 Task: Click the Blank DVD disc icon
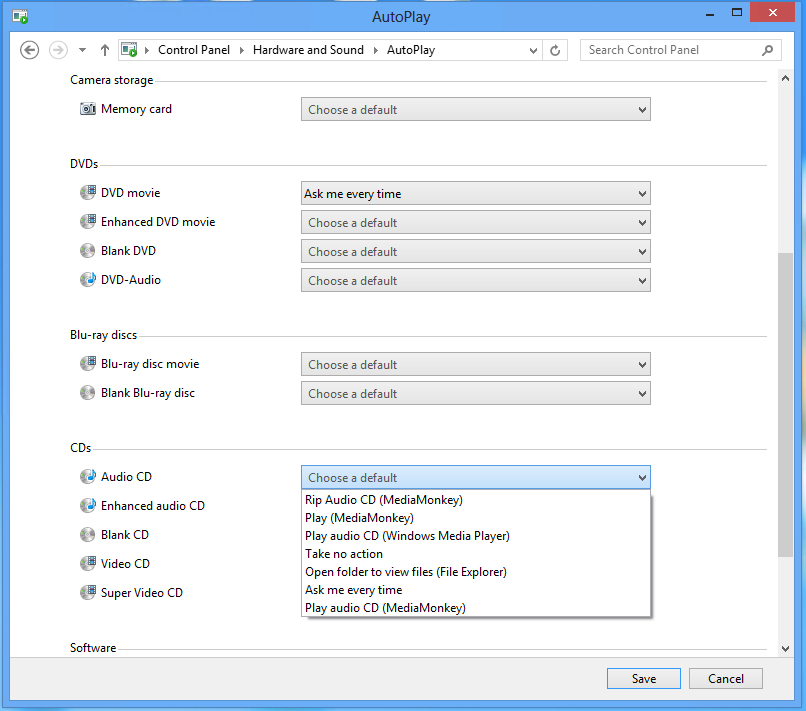(x=88, y=251)
